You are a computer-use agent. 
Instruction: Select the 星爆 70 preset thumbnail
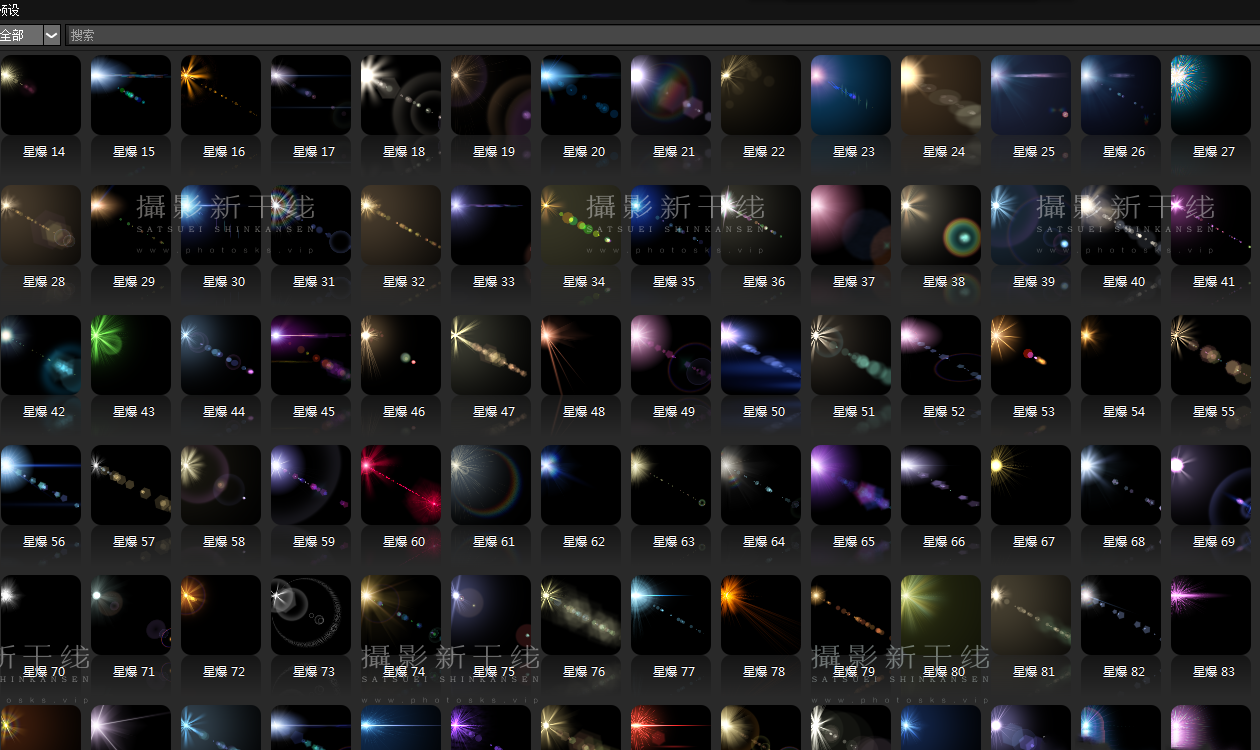pyautogui.click(x=41, y=615)
